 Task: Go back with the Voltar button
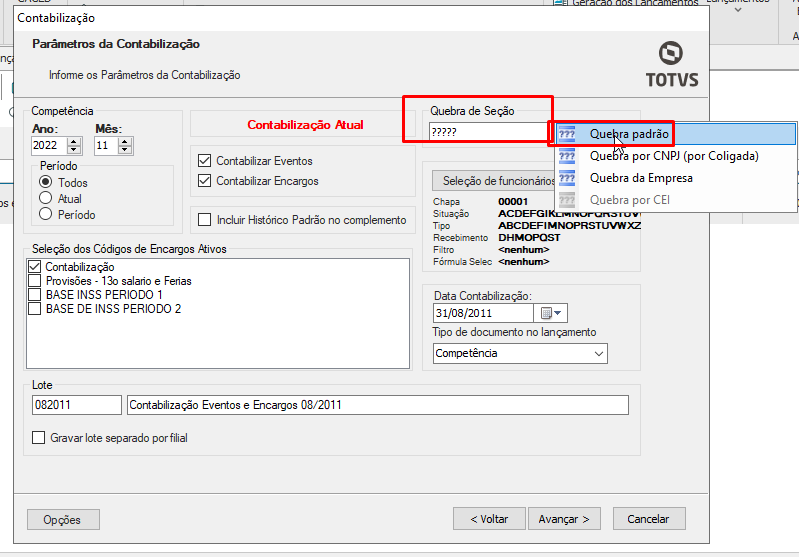(x=489, y=519)
